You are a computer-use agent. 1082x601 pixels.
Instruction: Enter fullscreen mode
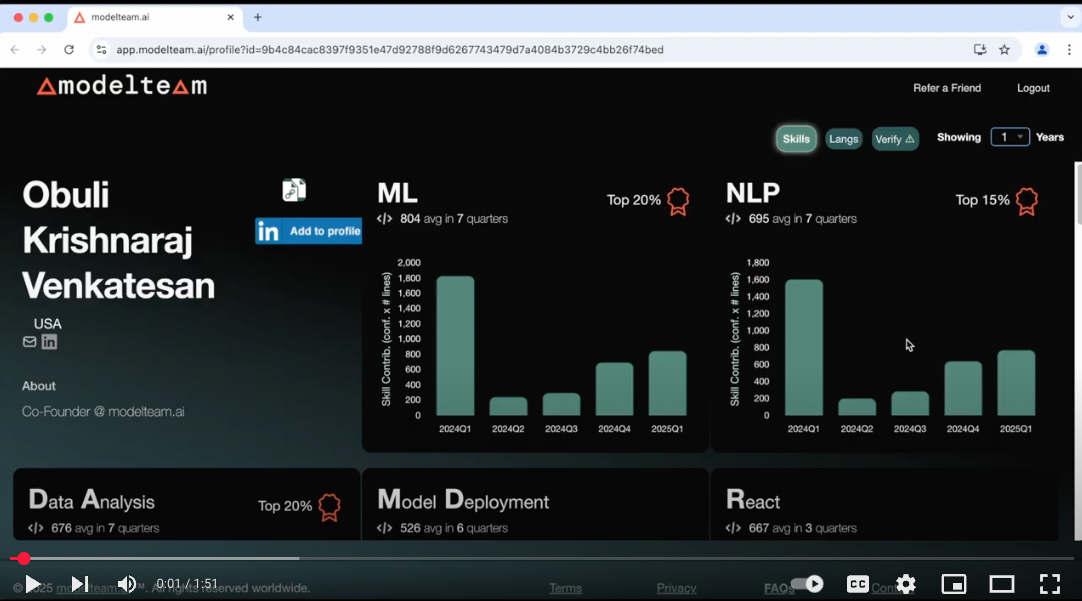(1050, 584)
